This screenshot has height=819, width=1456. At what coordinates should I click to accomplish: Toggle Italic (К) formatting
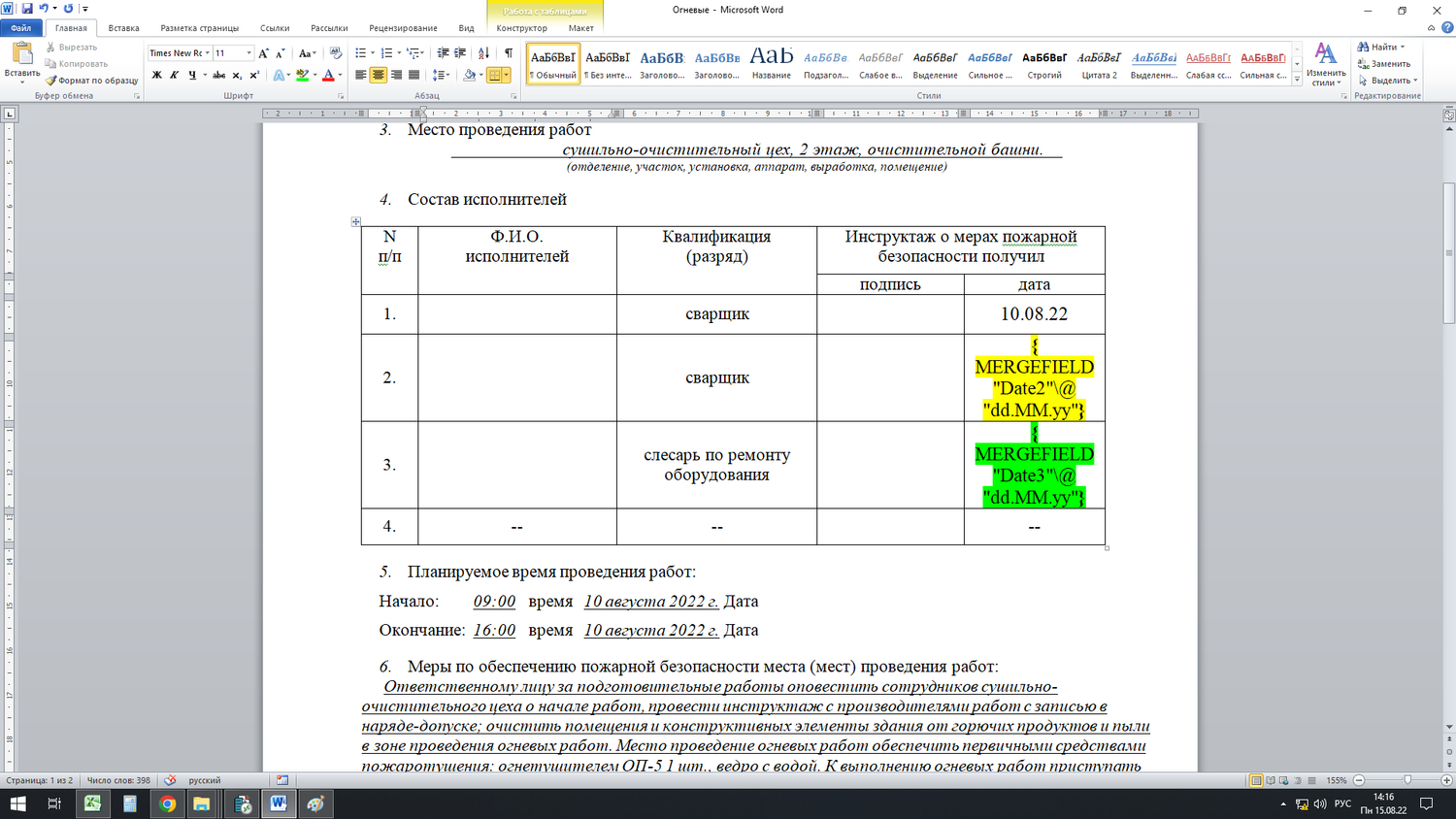click(x=174, y=75)
